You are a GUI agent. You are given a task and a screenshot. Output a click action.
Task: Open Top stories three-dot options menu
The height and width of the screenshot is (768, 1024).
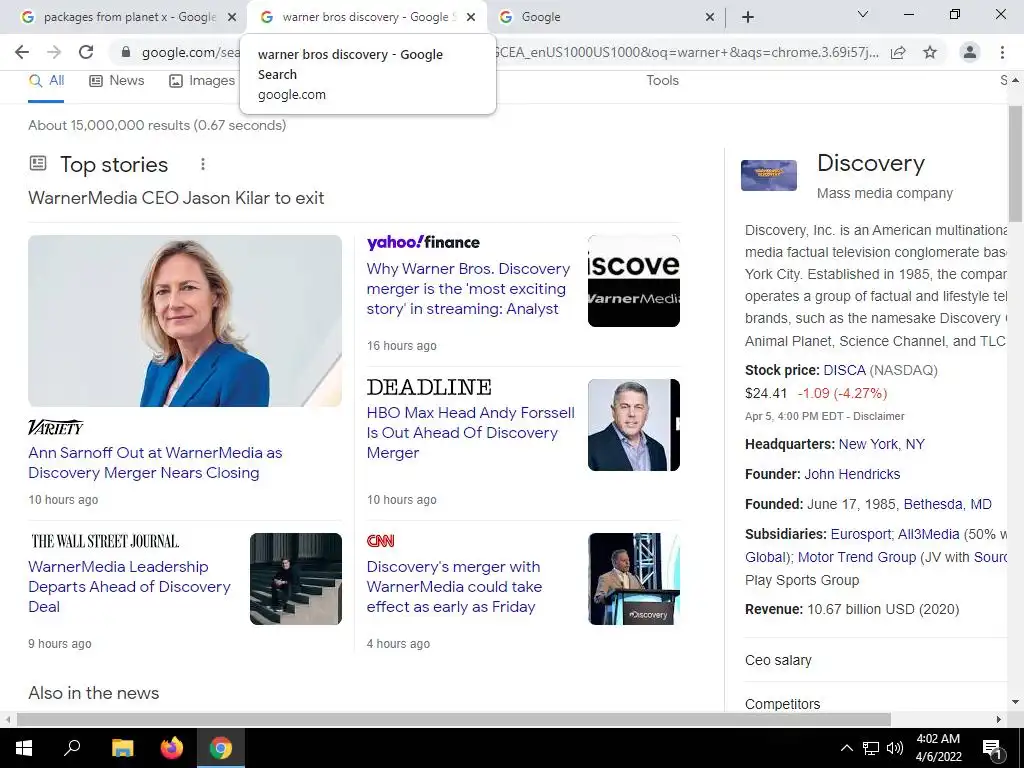click(202, 164)
